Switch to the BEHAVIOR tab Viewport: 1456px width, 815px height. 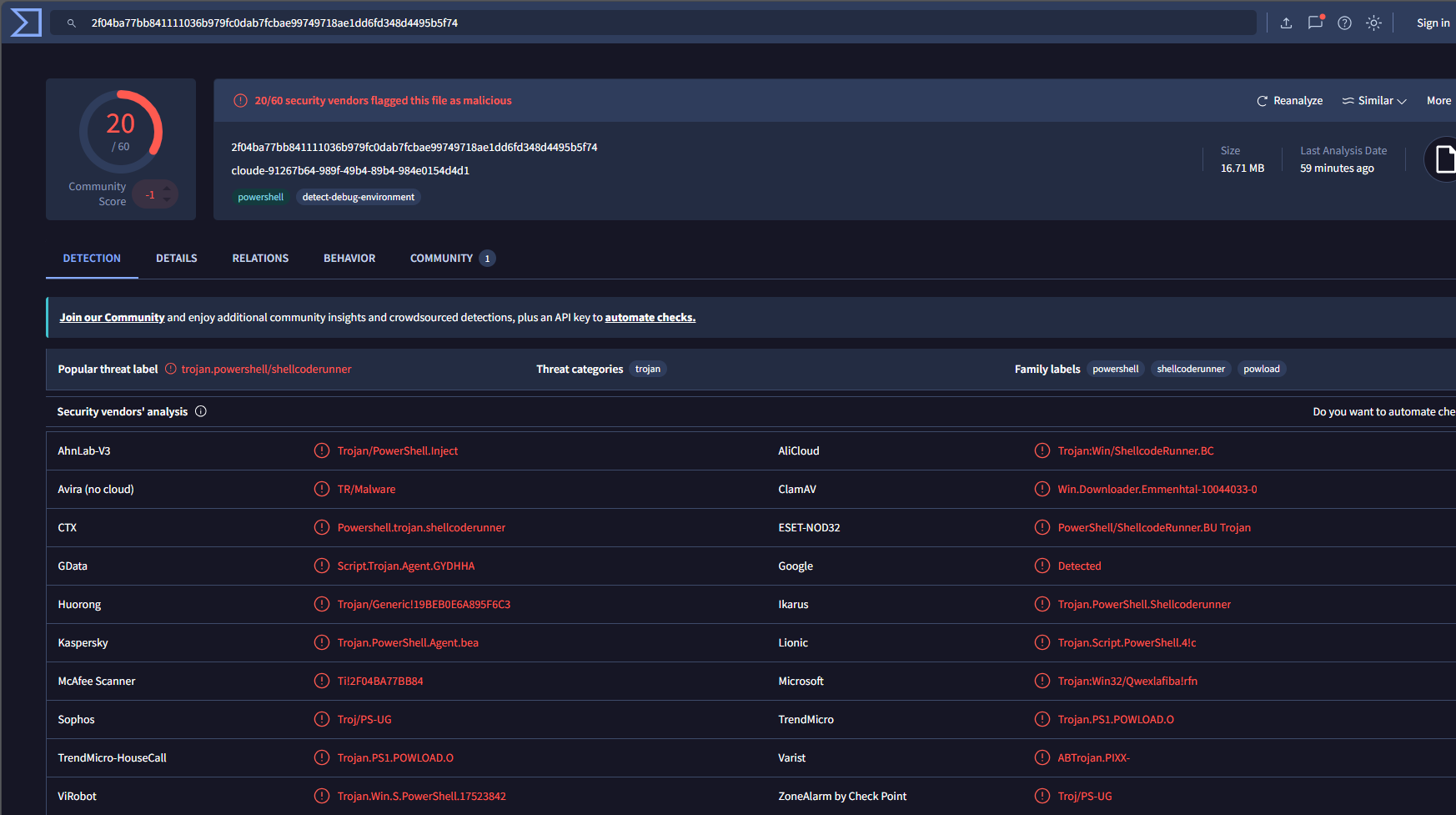tap(349, 259)
